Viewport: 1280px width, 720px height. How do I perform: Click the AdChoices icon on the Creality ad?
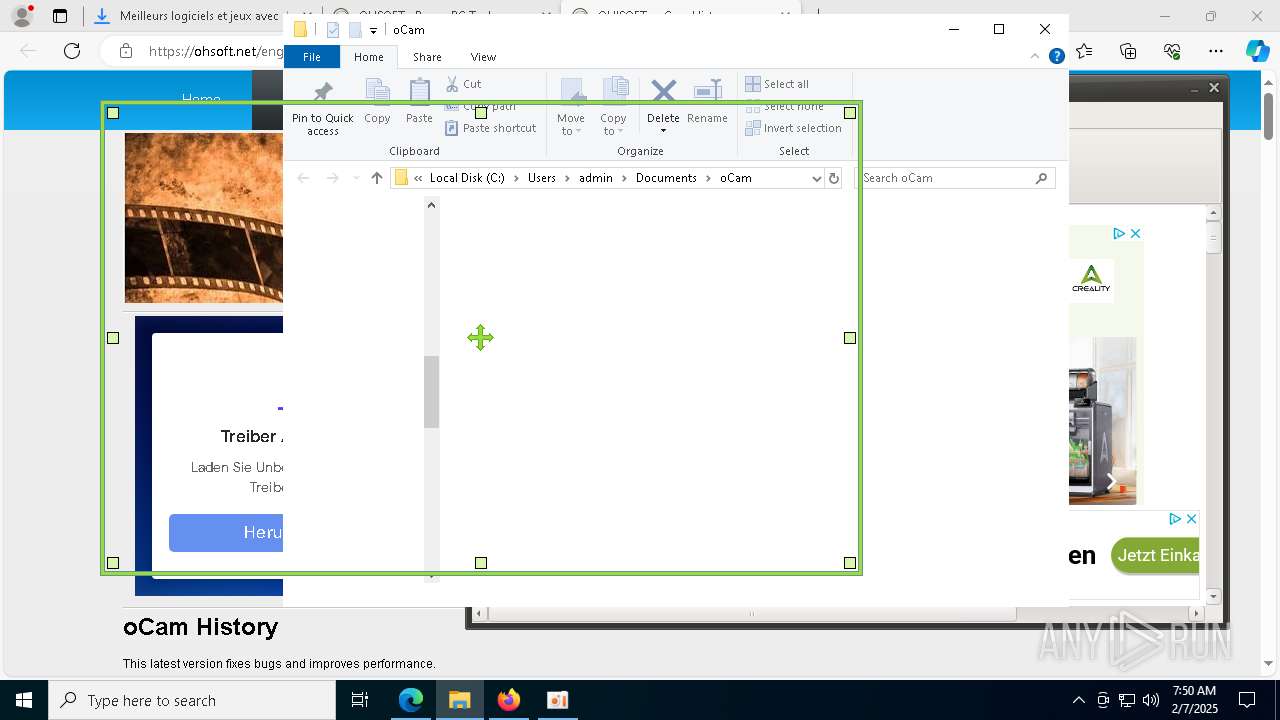pyautogui.click(x=1119, y=233)
